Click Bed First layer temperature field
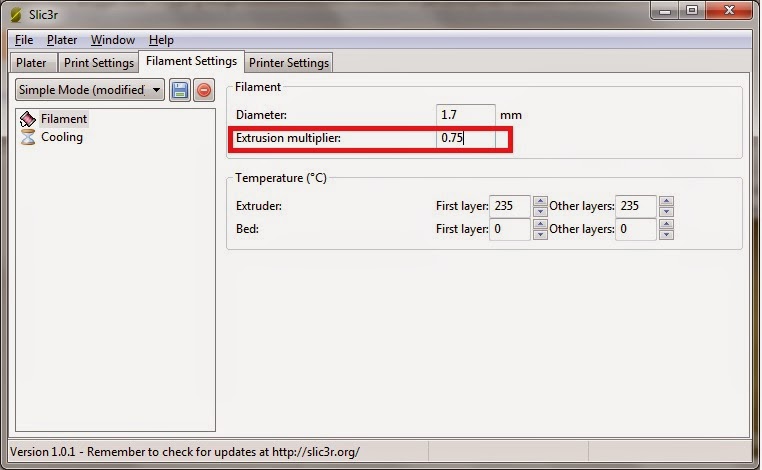This screenshot has width=762, height=470. click(509, 229)
